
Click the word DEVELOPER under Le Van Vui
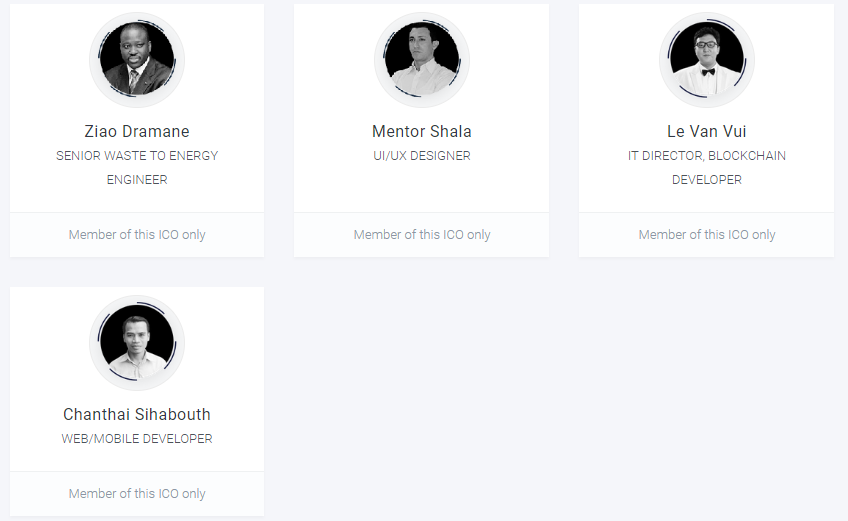[707, 180]
